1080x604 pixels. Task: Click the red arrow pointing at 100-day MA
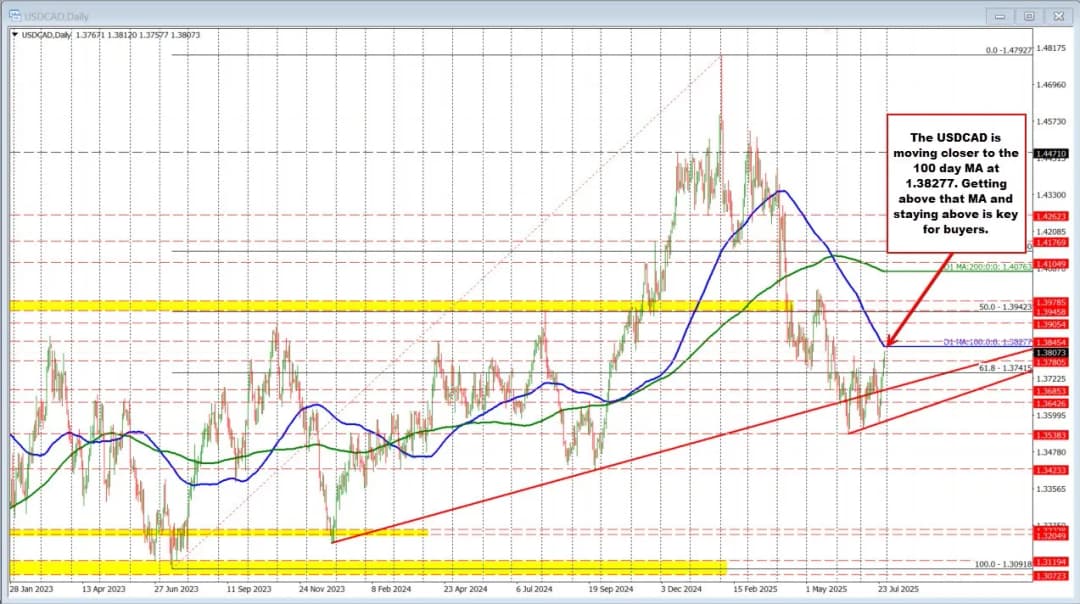point(918,298)
